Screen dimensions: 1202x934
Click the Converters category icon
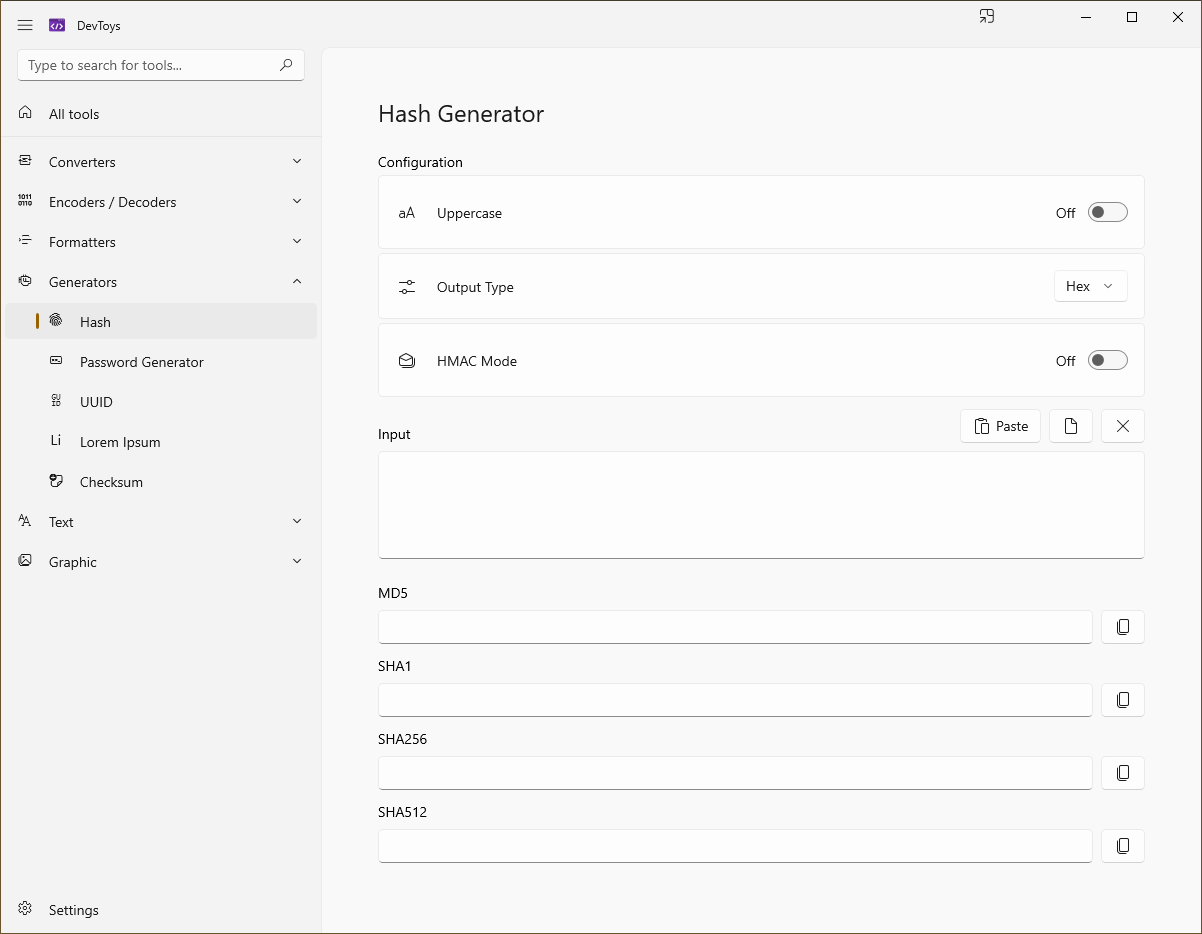pyautogui.click(x=25, y=161)
